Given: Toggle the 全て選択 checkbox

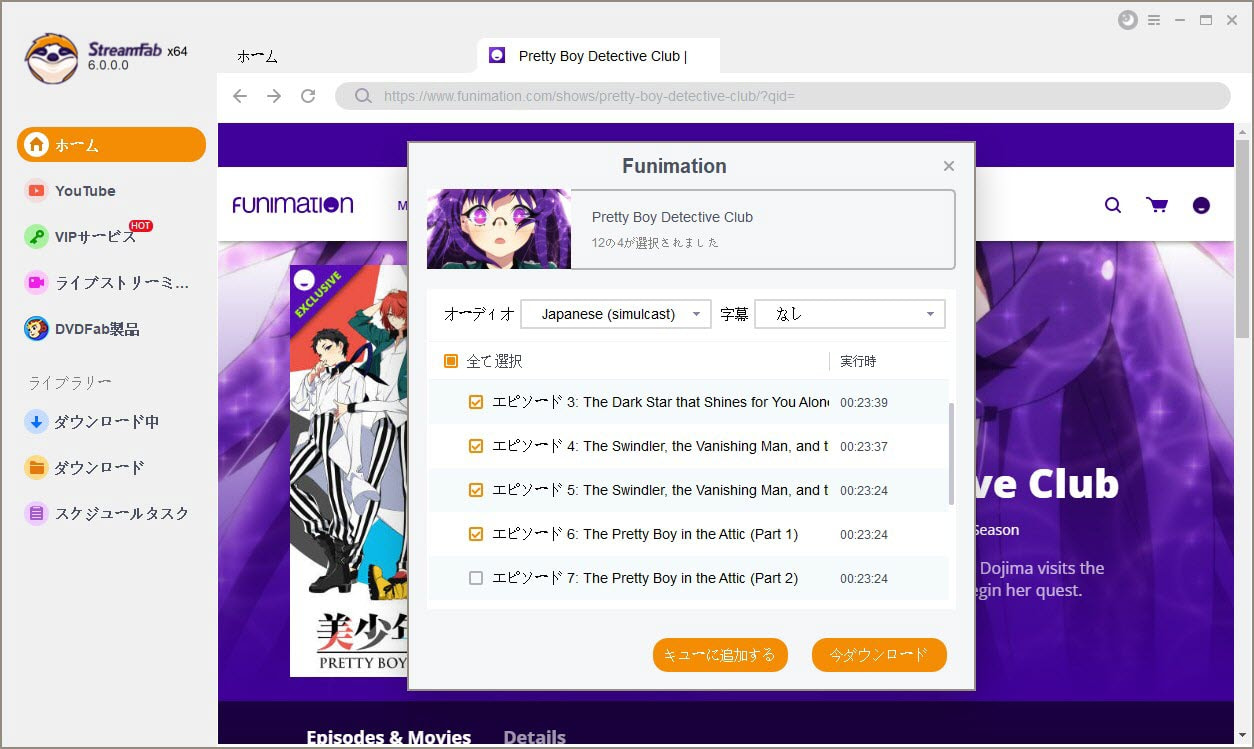Looking at the screenshot, I should tap(451, 361).
